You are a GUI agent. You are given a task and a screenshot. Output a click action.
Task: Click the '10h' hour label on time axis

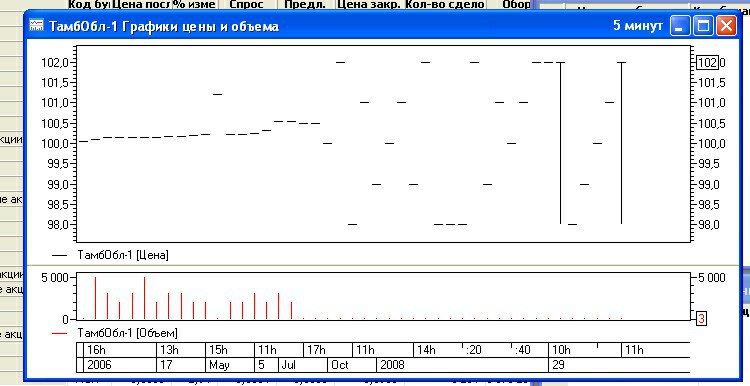(x=562, y=350)
